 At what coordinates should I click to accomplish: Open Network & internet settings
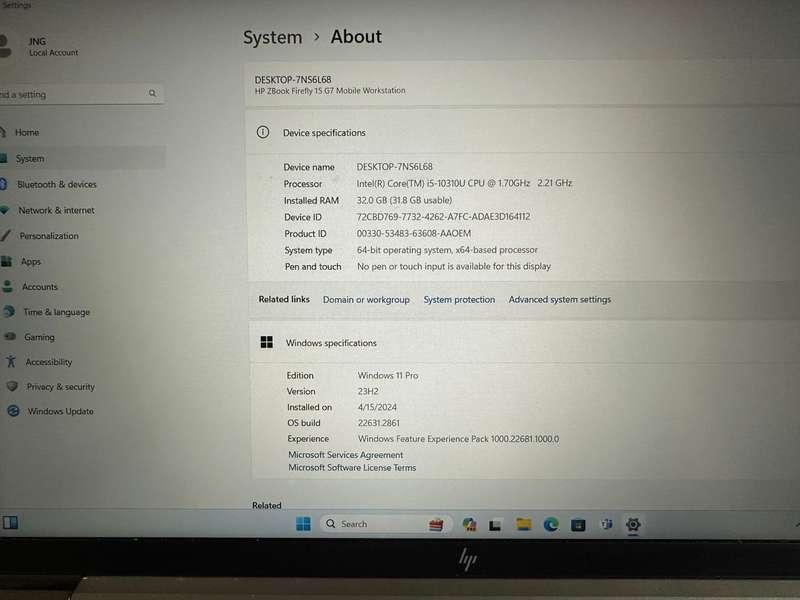pos(56,210)
